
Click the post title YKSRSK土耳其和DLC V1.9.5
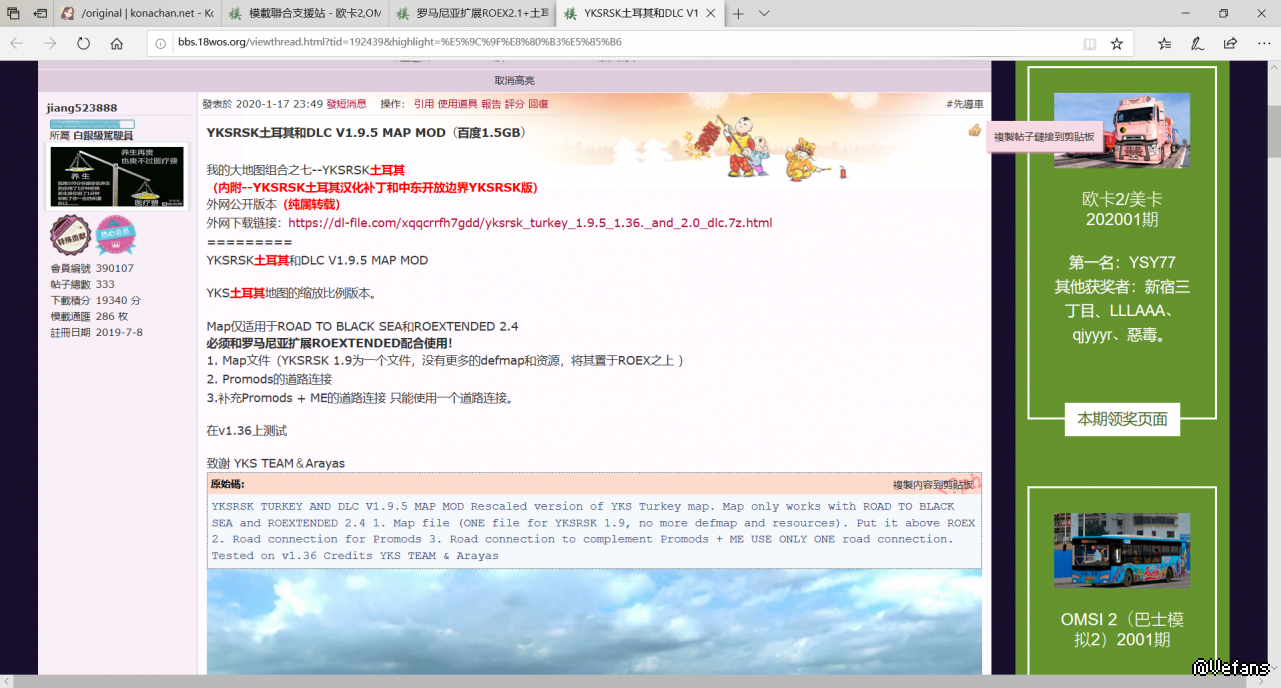point(366,133)
